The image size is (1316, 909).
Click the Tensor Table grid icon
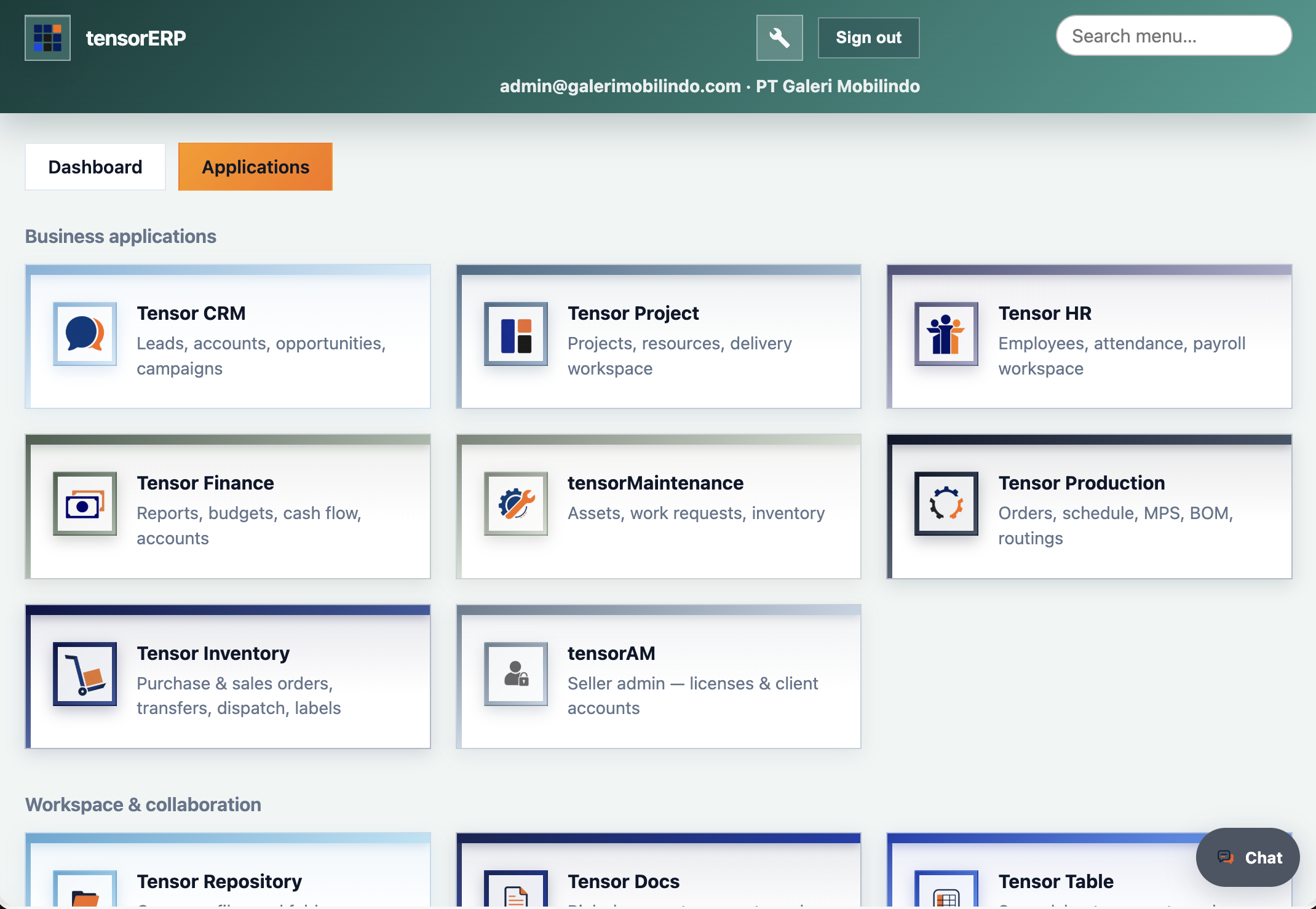click(946, 891)
